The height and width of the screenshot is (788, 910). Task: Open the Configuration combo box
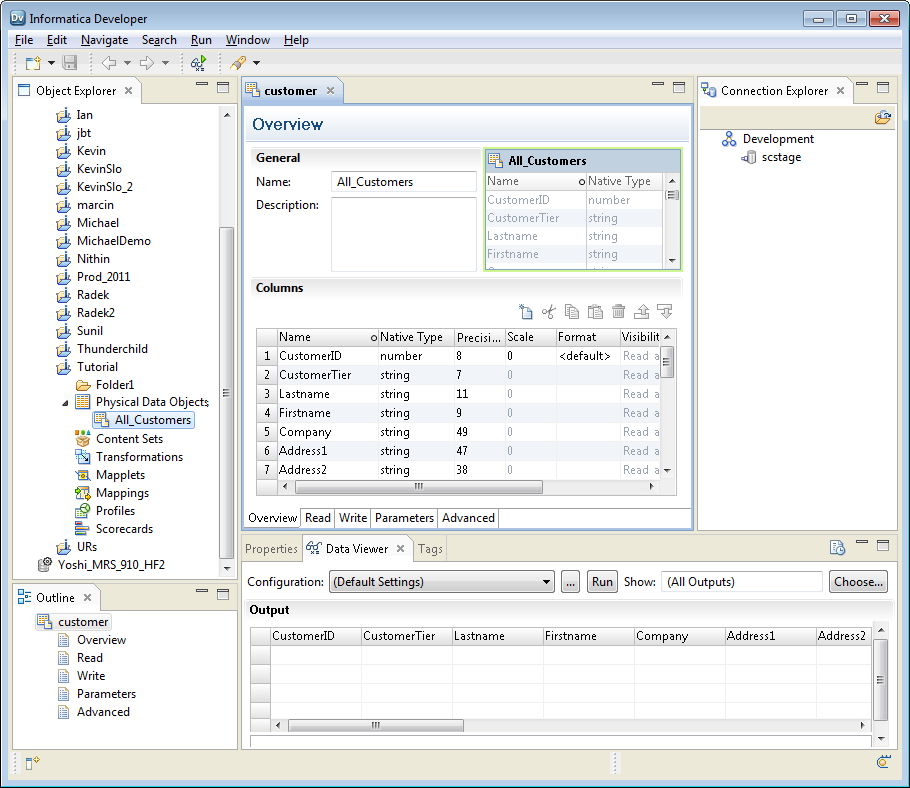click(x=442, y=582)
